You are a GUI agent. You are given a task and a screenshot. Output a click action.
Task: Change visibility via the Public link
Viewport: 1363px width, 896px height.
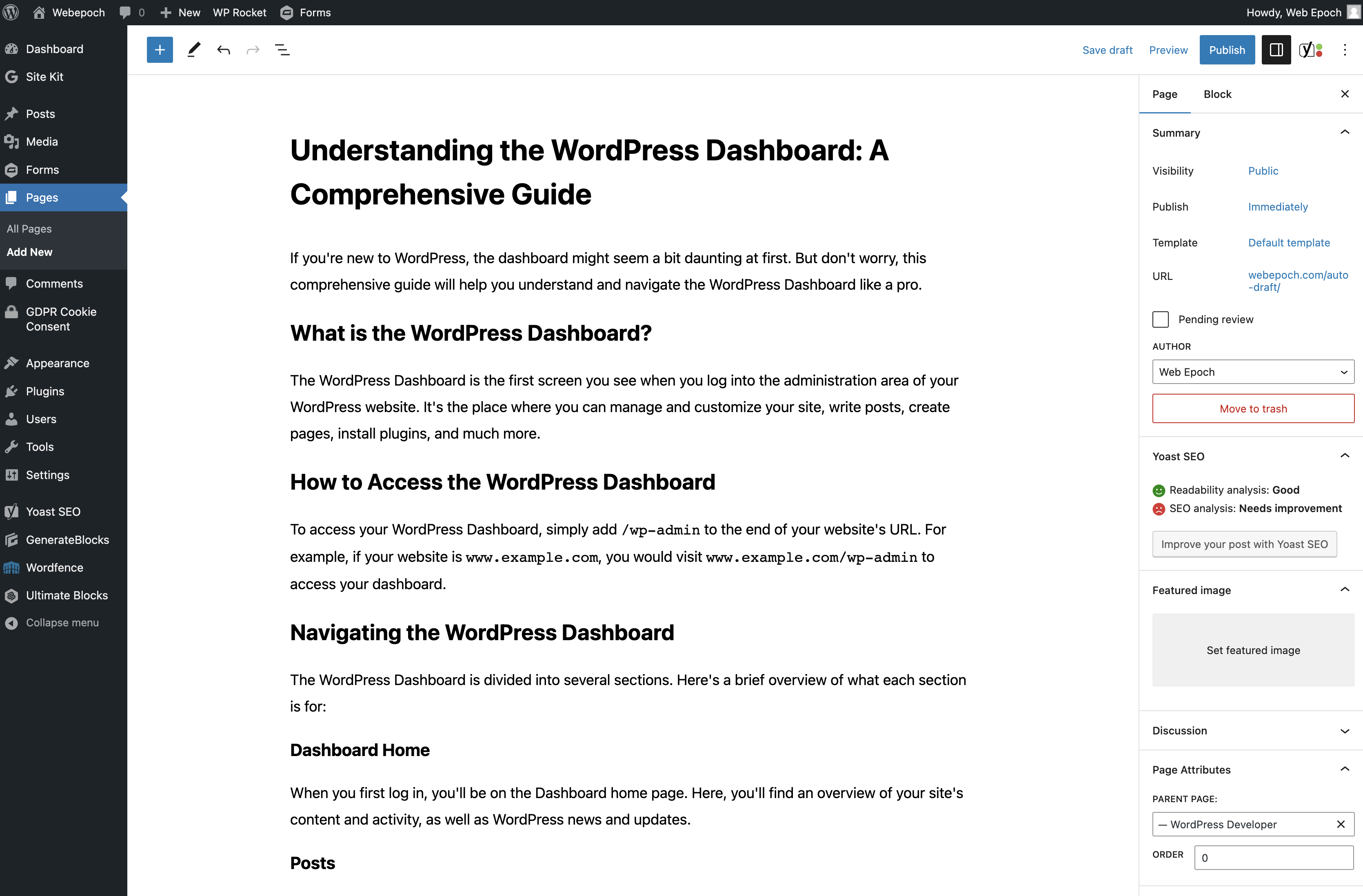pos(1263,171)
